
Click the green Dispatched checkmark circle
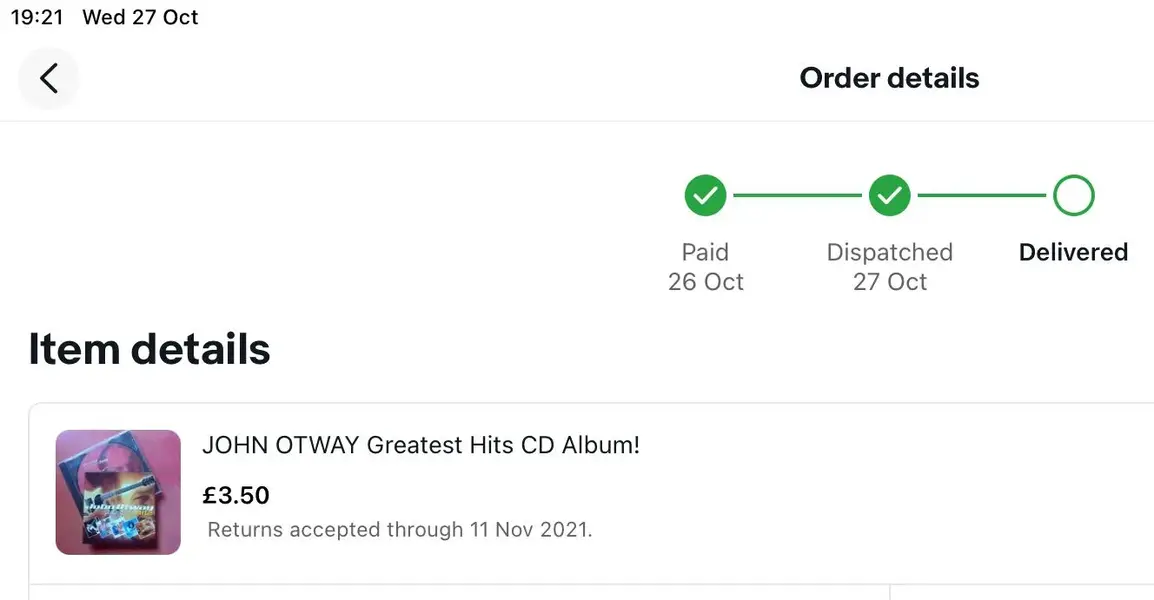889,195
